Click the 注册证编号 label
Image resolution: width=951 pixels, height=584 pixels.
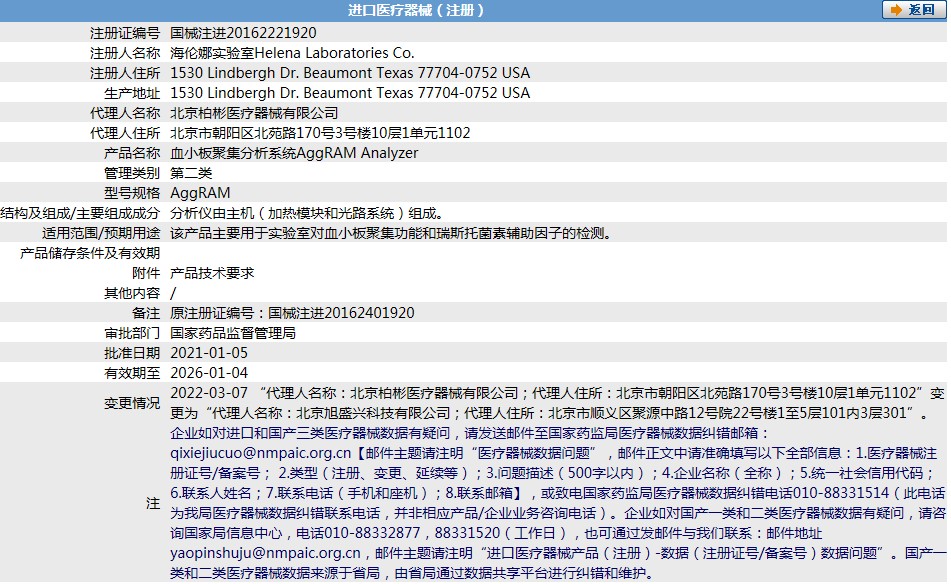coord(125,33)
